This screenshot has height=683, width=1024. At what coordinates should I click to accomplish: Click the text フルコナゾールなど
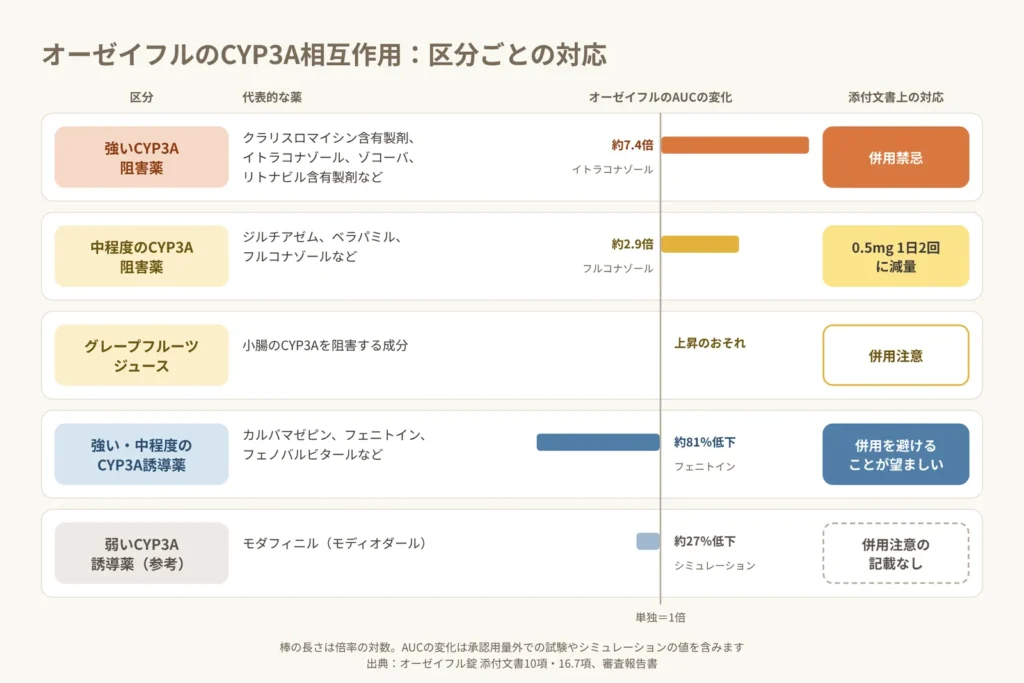[300, 257]
